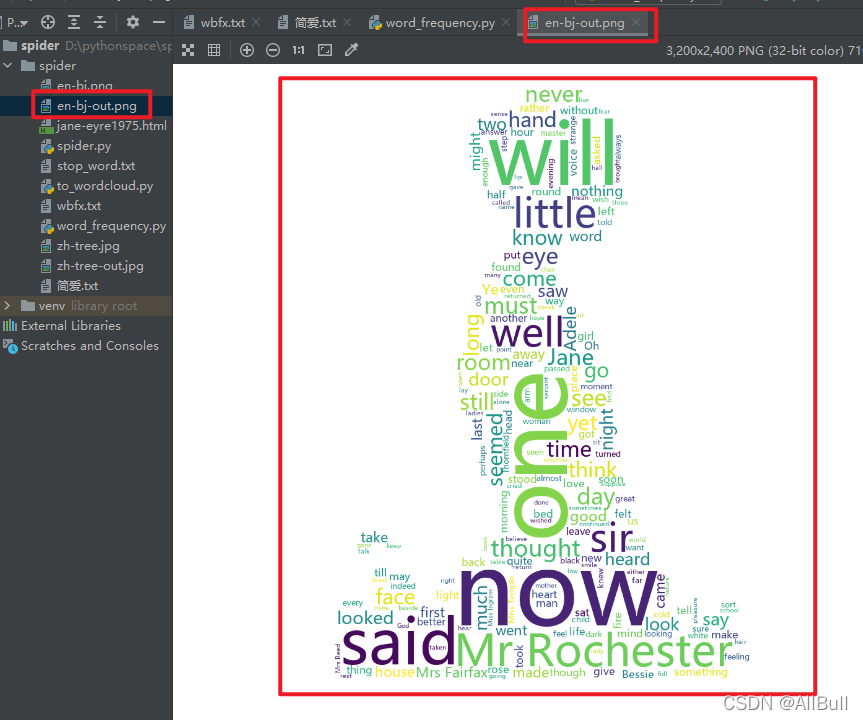
Task: Click the word cloud image preview
Action: (548, 386)
